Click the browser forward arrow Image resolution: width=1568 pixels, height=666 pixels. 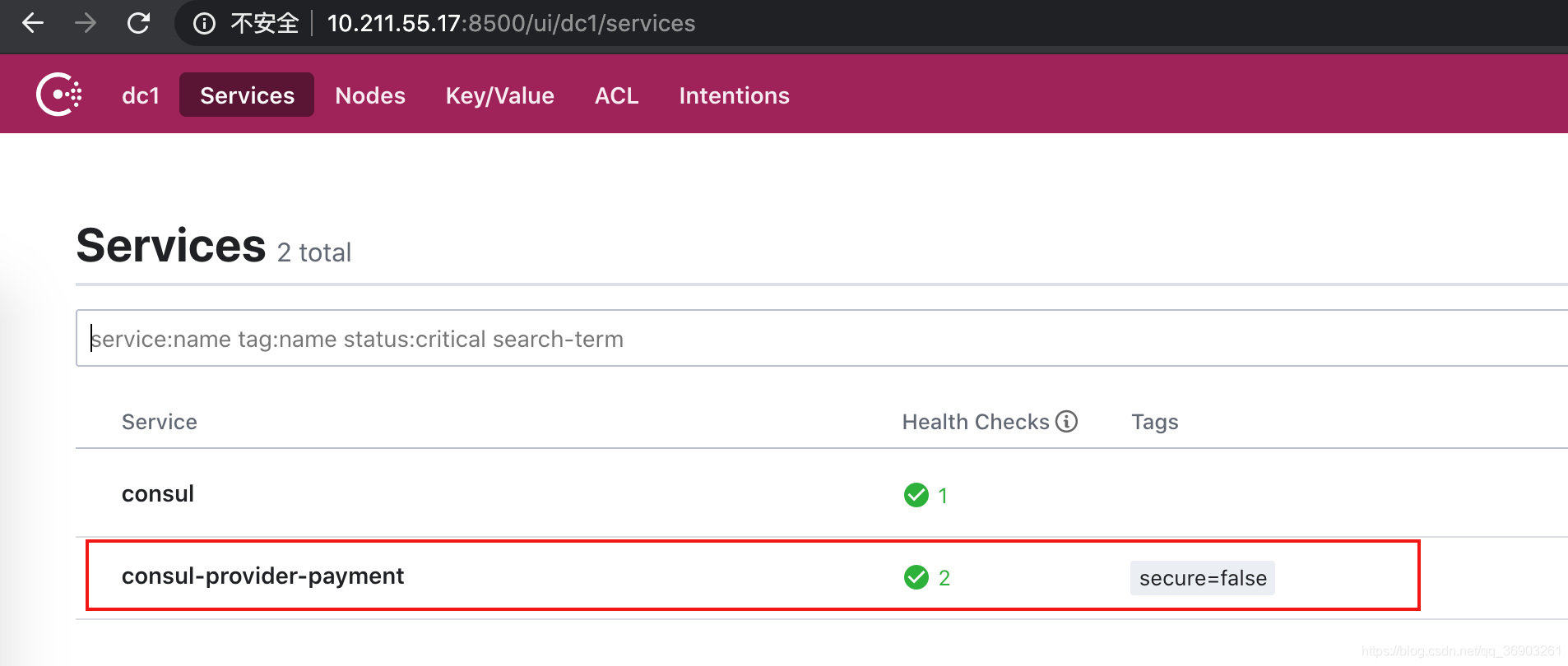(86, 23)
